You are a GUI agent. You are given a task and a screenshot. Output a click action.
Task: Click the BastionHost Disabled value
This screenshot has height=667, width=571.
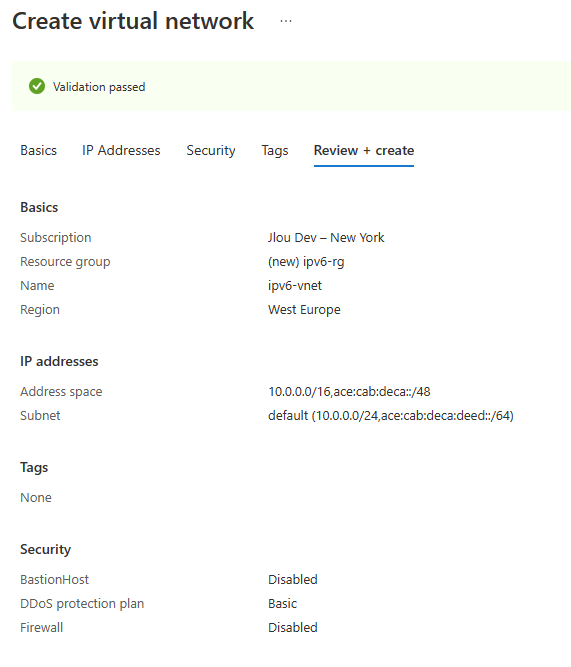pos(293,579)
